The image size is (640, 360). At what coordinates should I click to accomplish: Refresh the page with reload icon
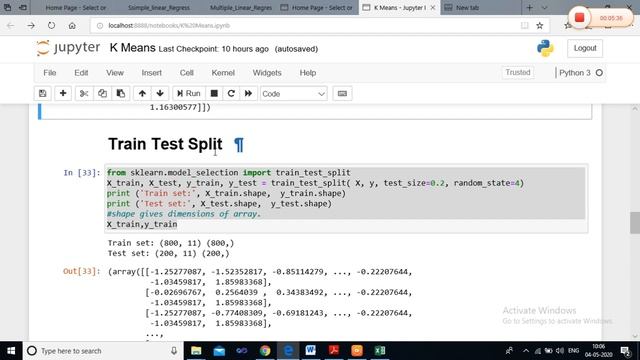51,25
